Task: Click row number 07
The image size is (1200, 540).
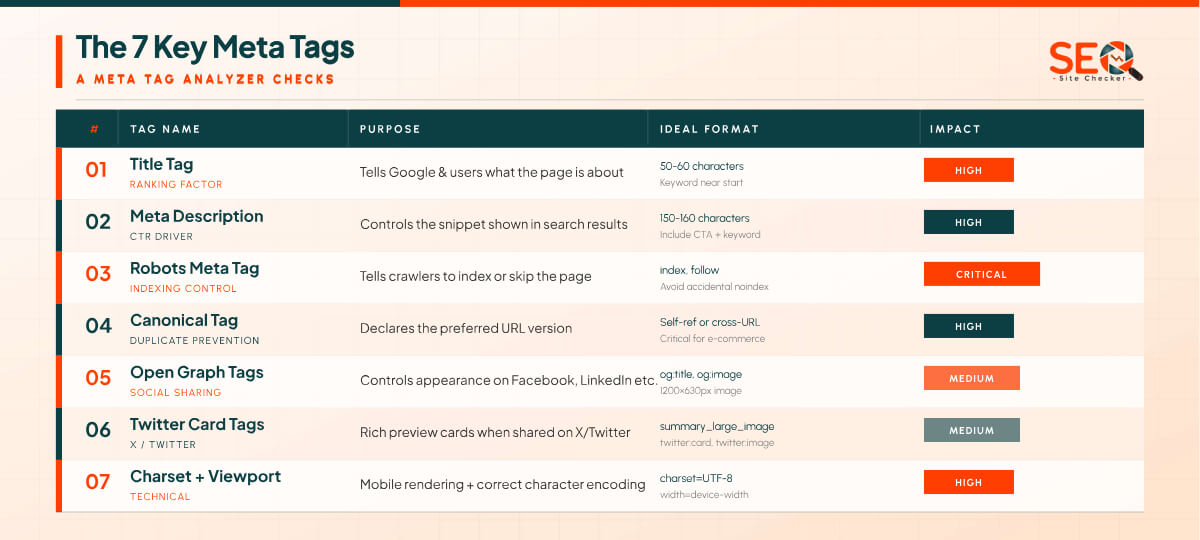Action: coord(97,482)
